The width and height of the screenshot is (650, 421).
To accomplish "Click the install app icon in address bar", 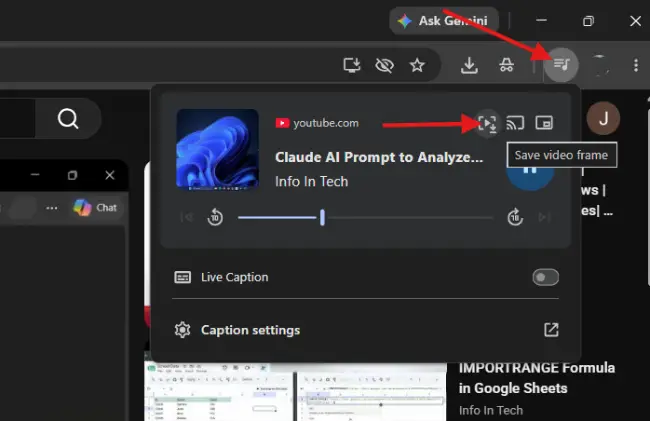I will point(352,65).
